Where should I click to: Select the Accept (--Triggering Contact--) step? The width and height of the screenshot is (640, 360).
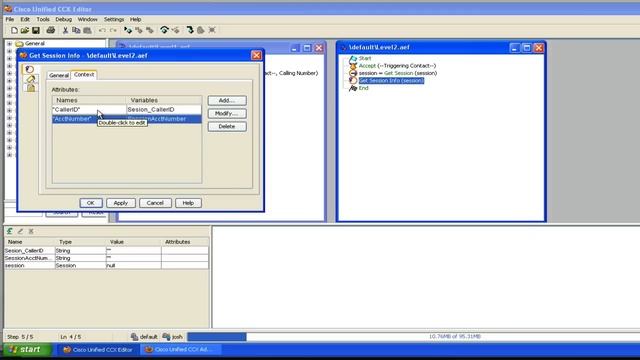(x=397, y=66)
